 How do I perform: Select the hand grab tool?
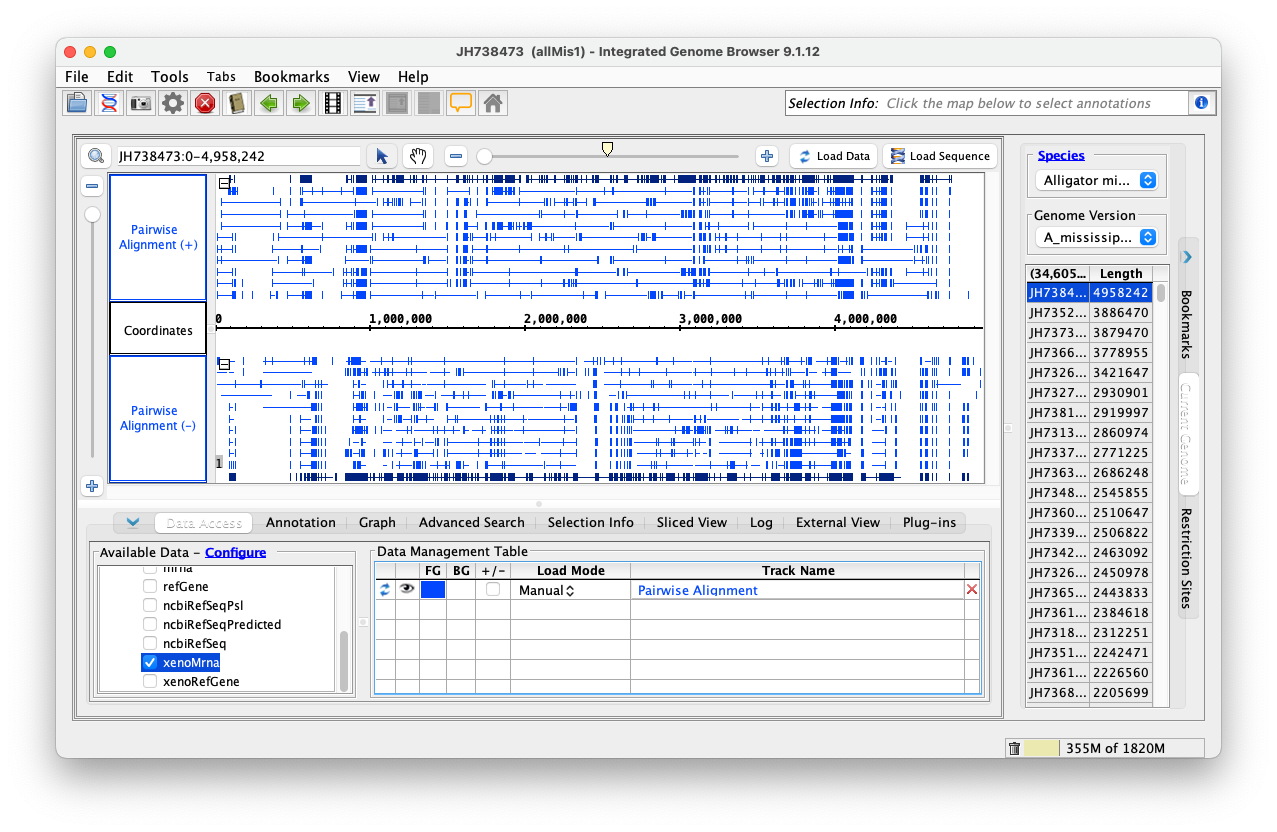coord(417,156)
